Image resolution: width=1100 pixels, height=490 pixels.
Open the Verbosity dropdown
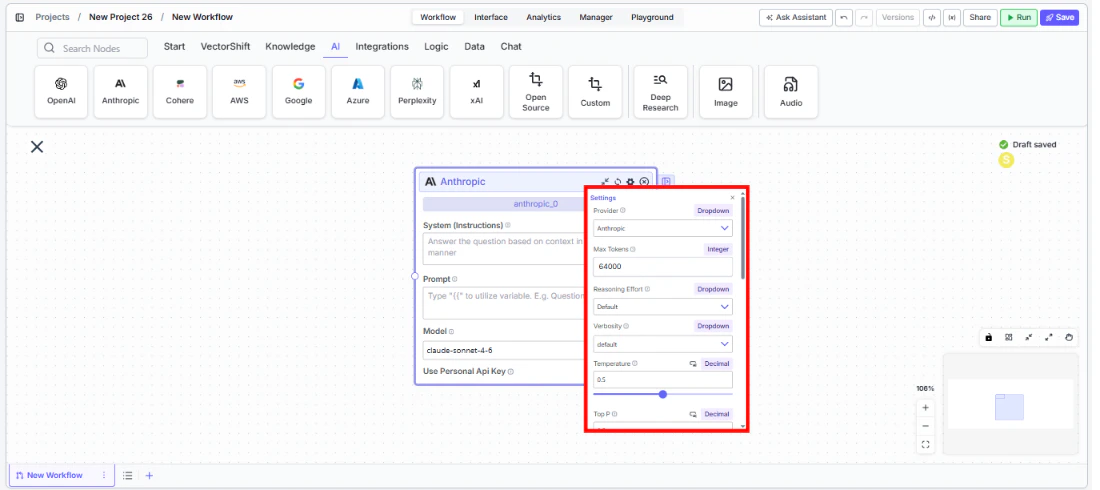(x=663, y=344)
